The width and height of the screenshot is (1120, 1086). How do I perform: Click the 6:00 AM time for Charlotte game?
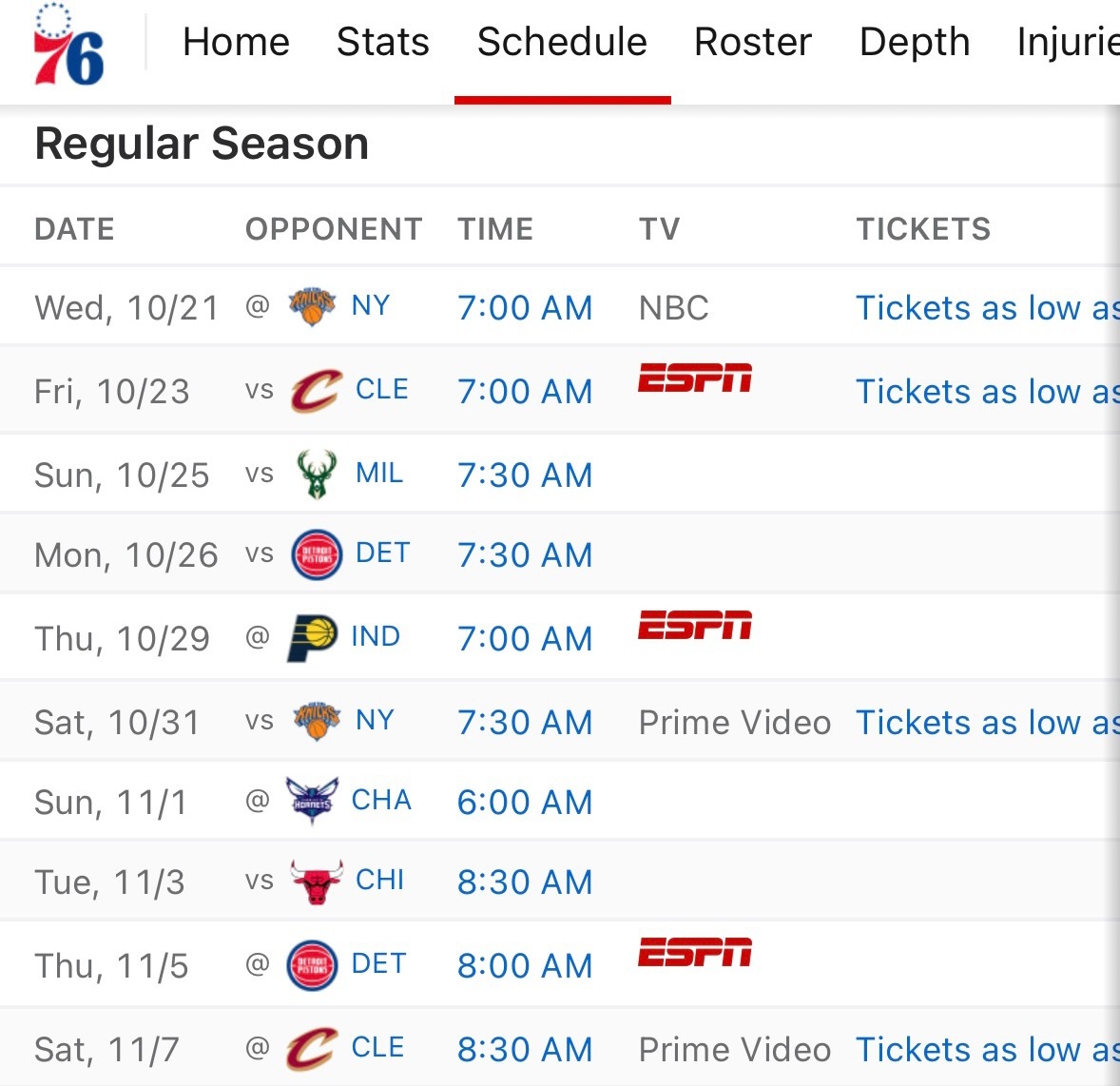[x=525, y=802]
